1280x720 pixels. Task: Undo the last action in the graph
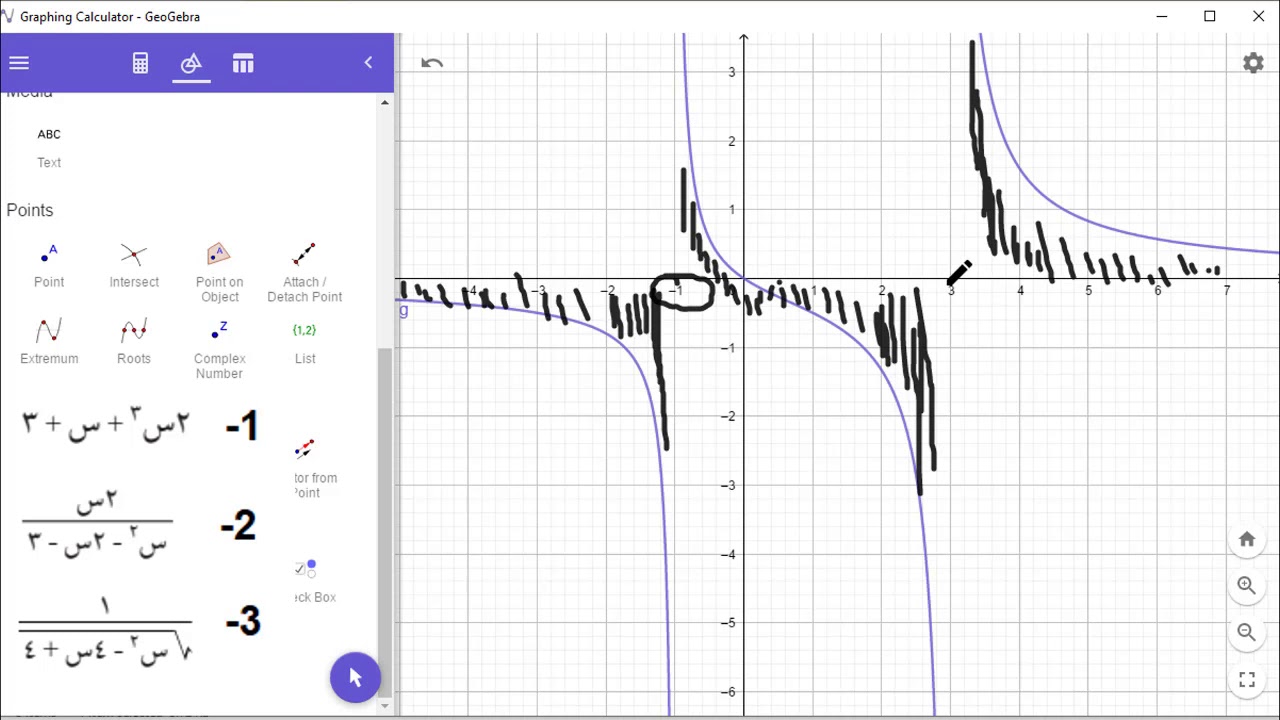(x=432, y=63)
